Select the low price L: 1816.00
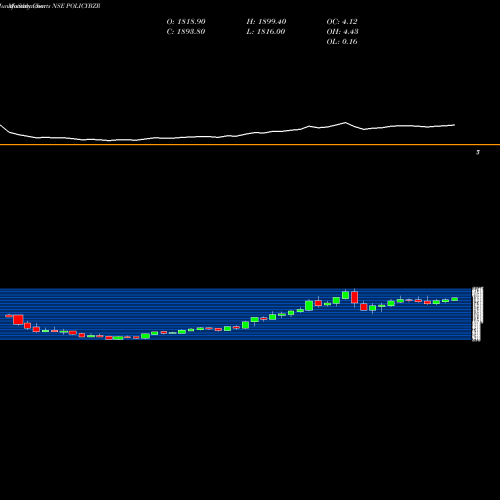 coord(266,32)
